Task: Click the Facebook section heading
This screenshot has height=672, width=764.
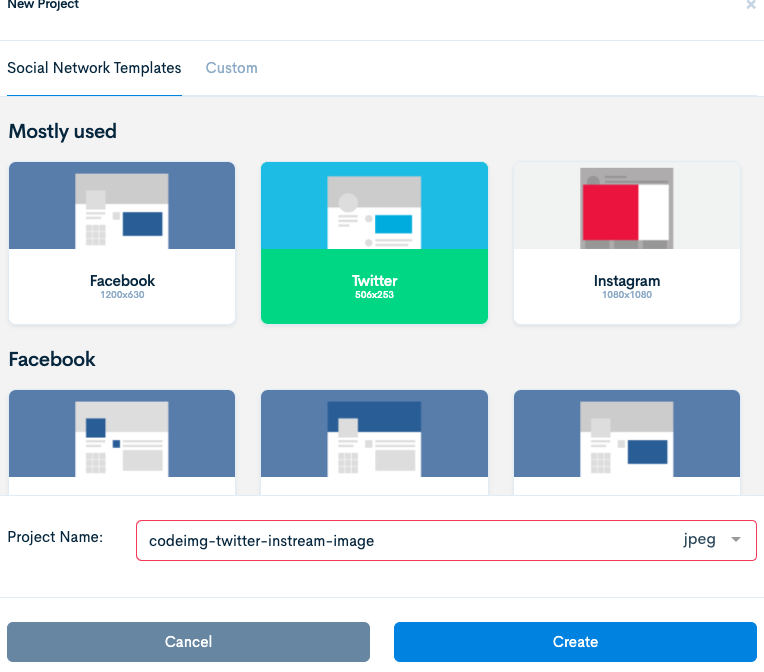Action: click(52, 359)
